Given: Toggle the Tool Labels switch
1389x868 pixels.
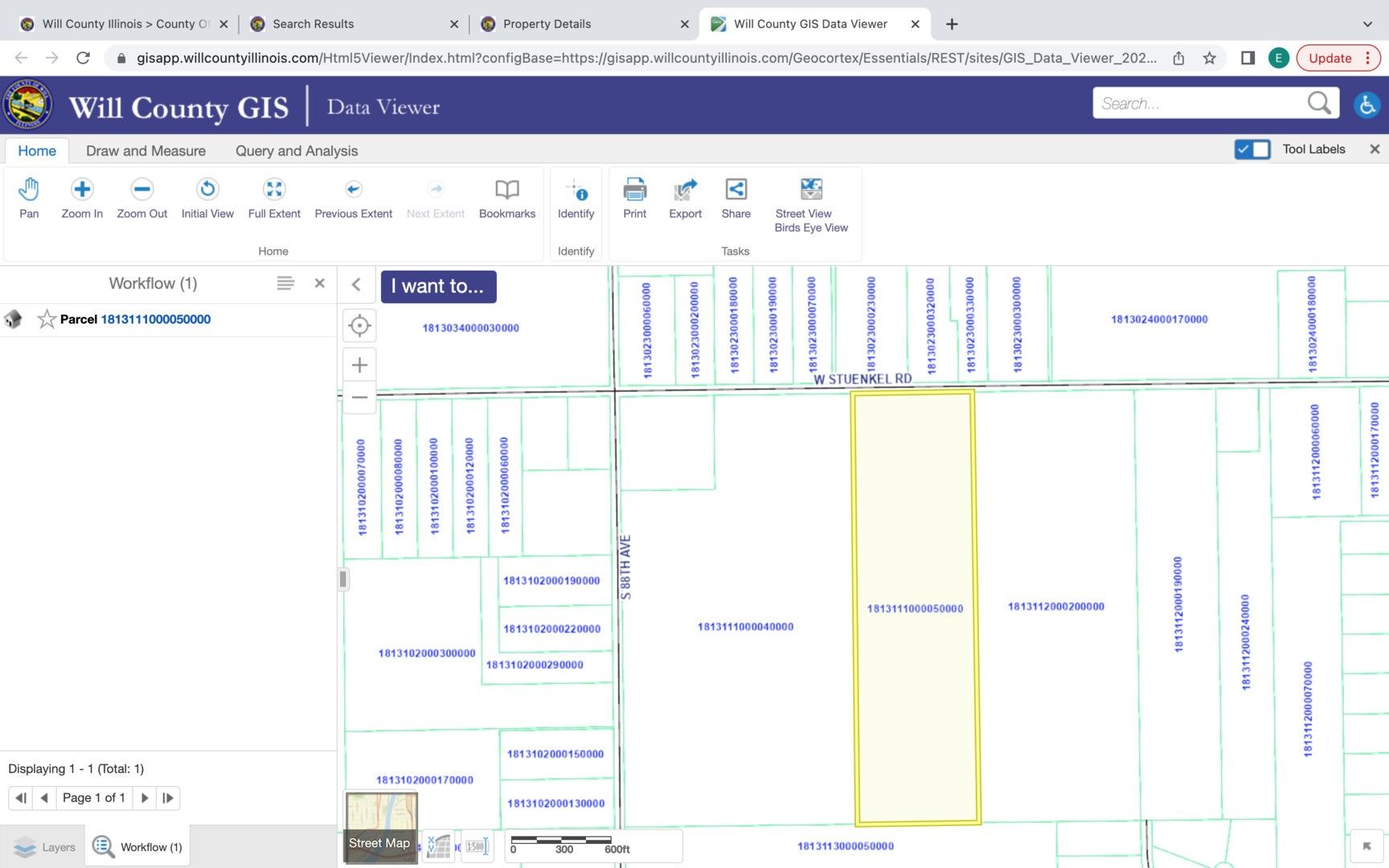Looking at the screenshot, I should click(x=1252, y=149).
